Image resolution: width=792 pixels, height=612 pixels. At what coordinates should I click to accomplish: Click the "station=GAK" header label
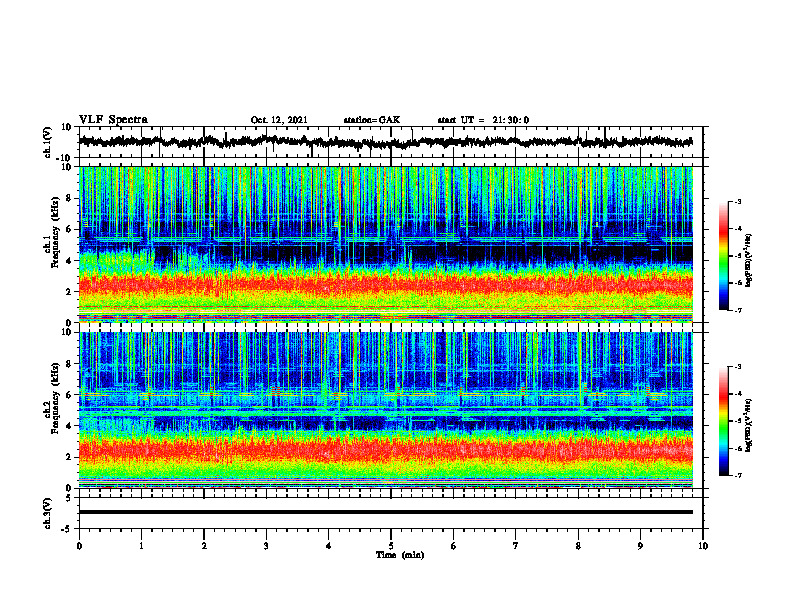(x=372, y=120)
